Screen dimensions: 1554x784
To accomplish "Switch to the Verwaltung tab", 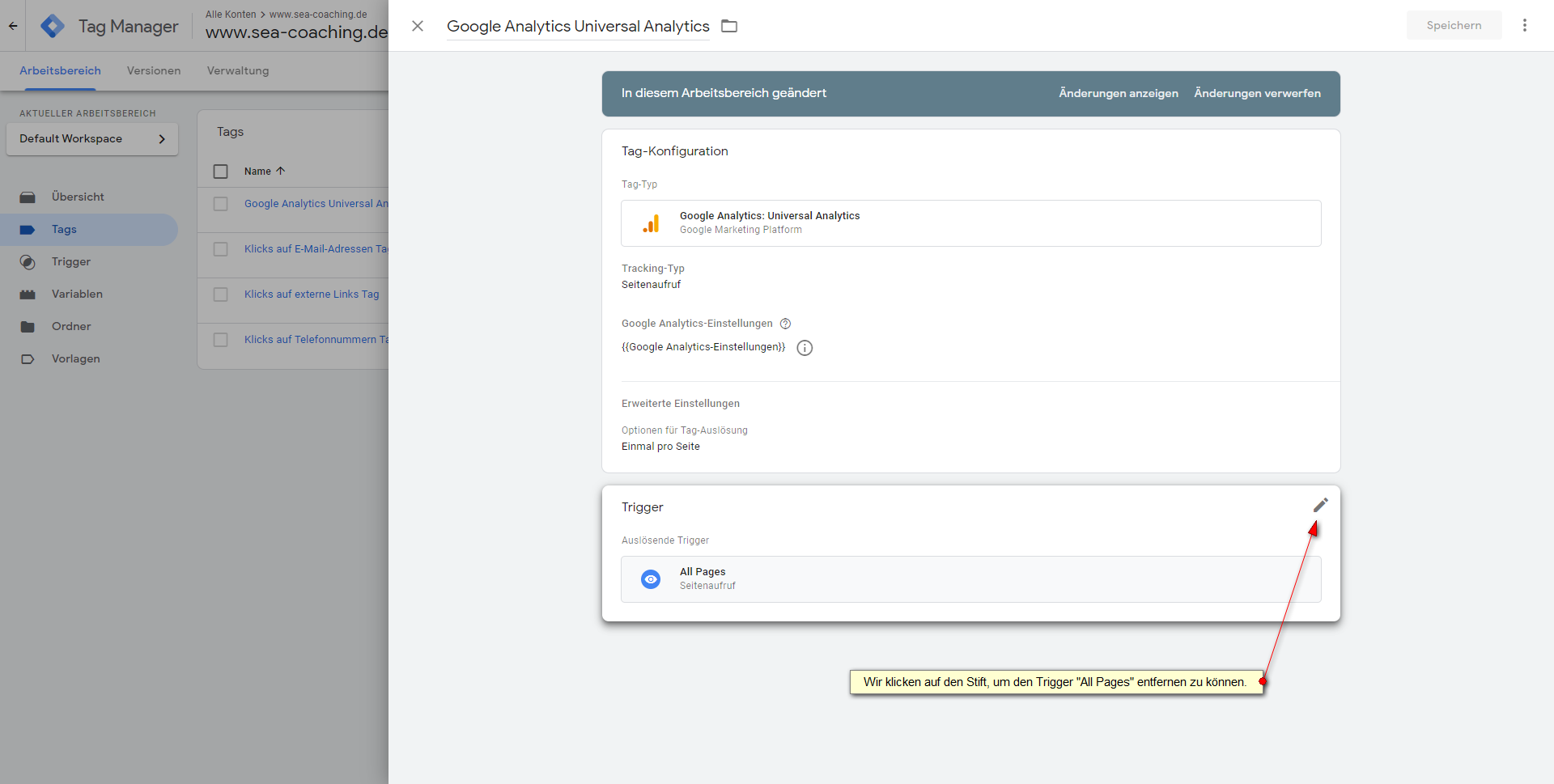I will (x=238, y=71).
